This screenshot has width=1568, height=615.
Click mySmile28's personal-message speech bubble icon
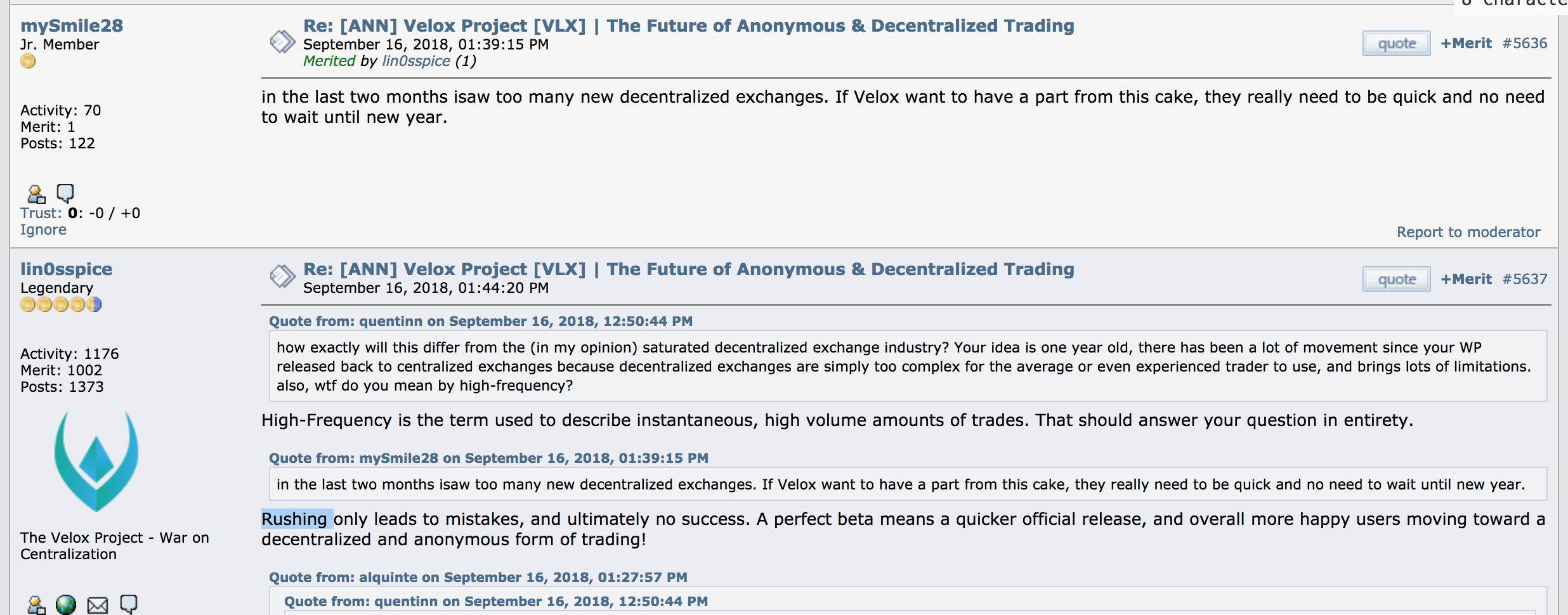pyautogui.click(x=65, y=193)
